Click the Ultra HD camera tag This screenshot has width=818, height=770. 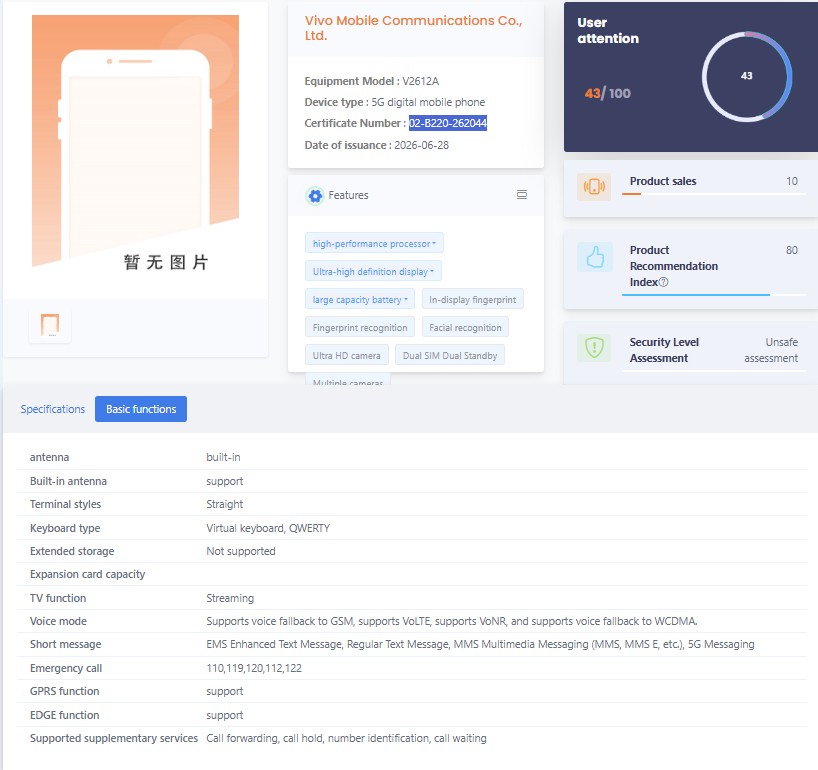click(x=346, y=355)
